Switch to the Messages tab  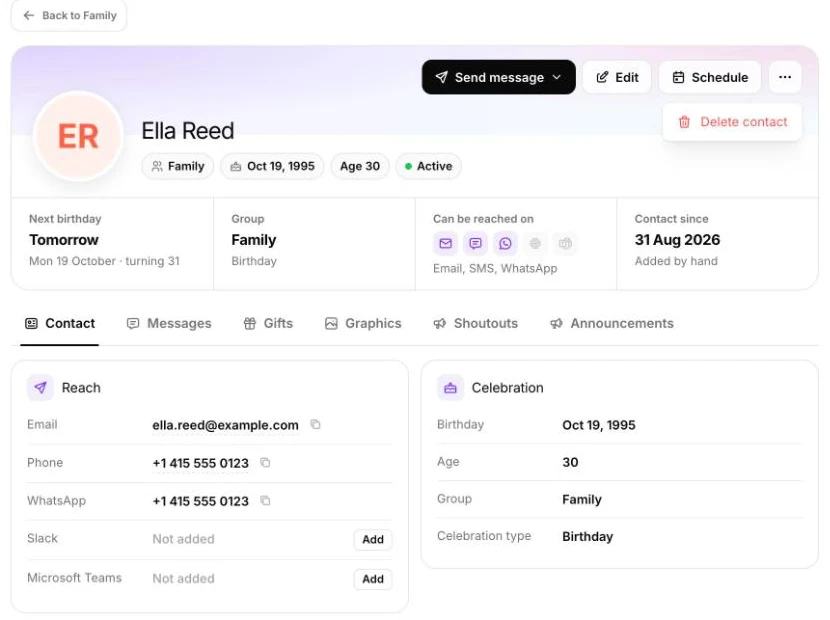(169, 324)
